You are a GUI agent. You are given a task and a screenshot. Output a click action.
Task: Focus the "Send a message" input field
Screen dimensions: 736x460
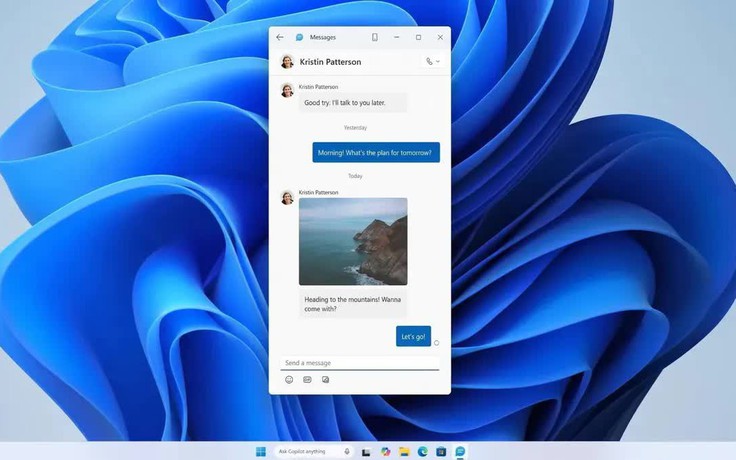point(360,363)
